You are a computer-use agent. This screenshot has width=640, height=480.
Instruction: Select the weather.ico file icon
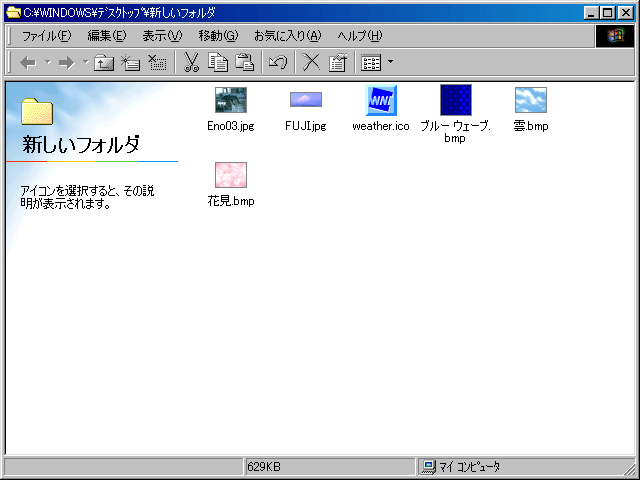tap(381, 100)
